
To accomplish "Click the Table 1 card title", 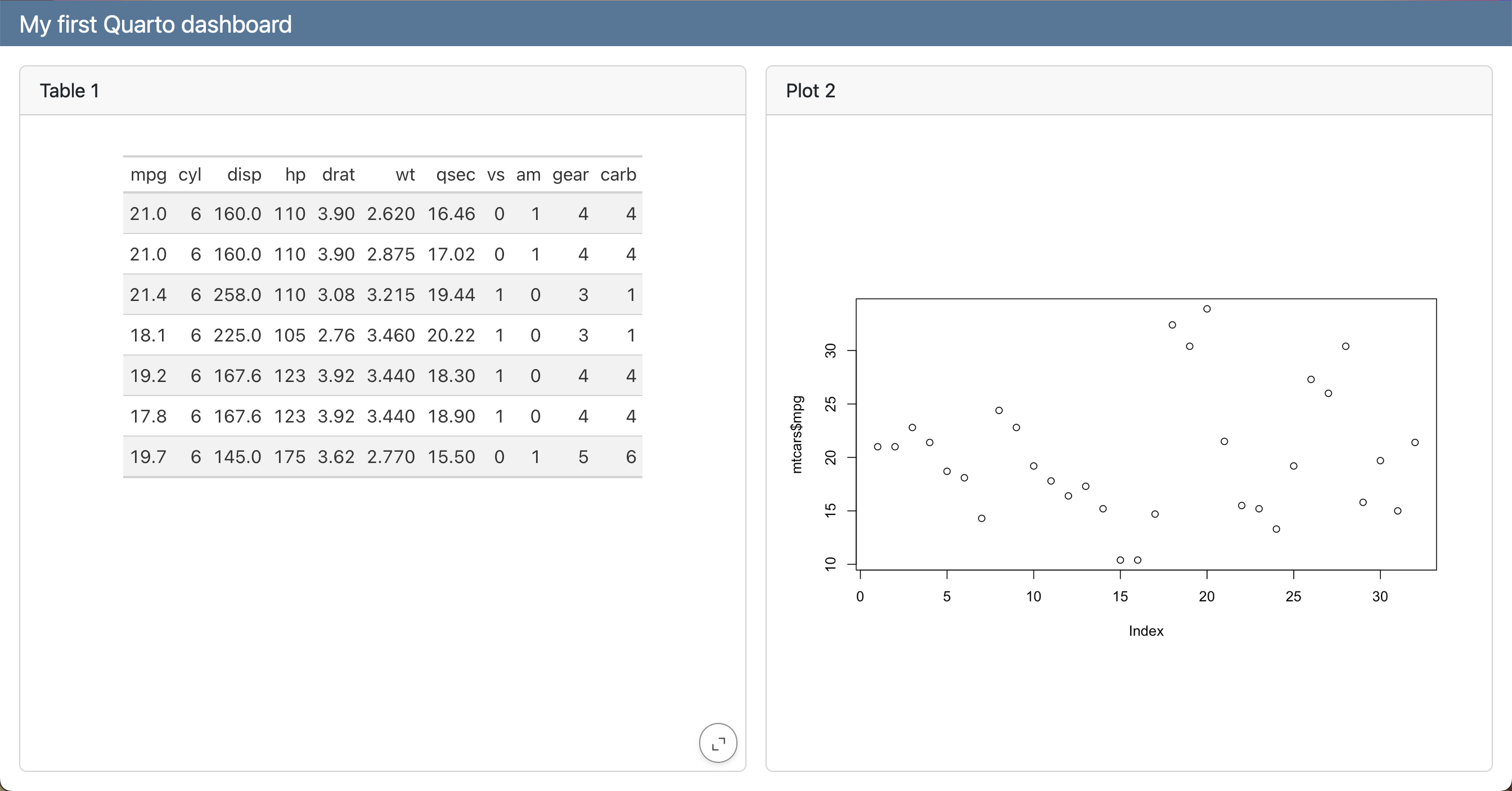I will click(69, 91).
